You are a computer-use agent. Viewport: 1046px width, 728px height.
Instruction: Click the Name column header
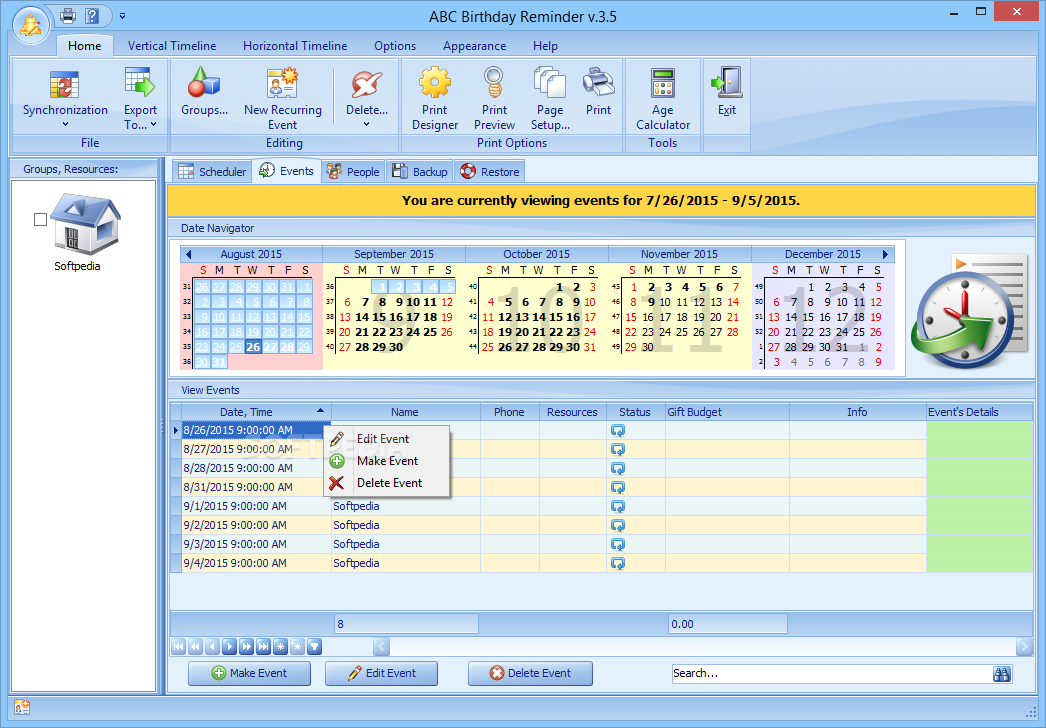[x=405, y=412]
